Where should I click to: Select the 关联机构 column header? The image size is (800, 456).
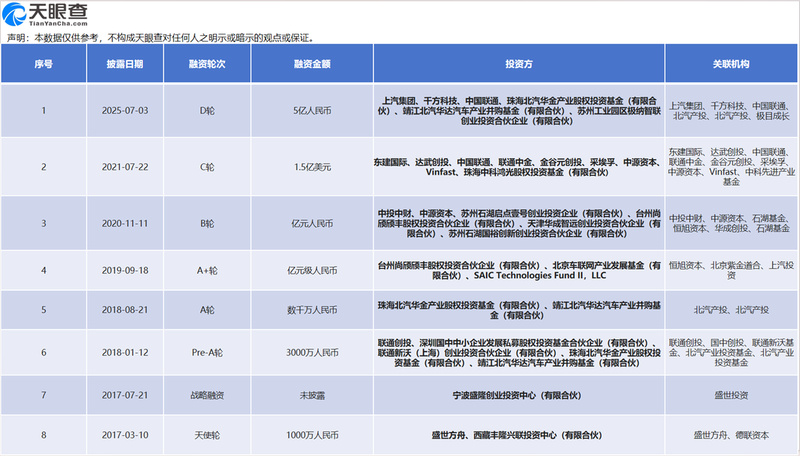coord(731,64)
